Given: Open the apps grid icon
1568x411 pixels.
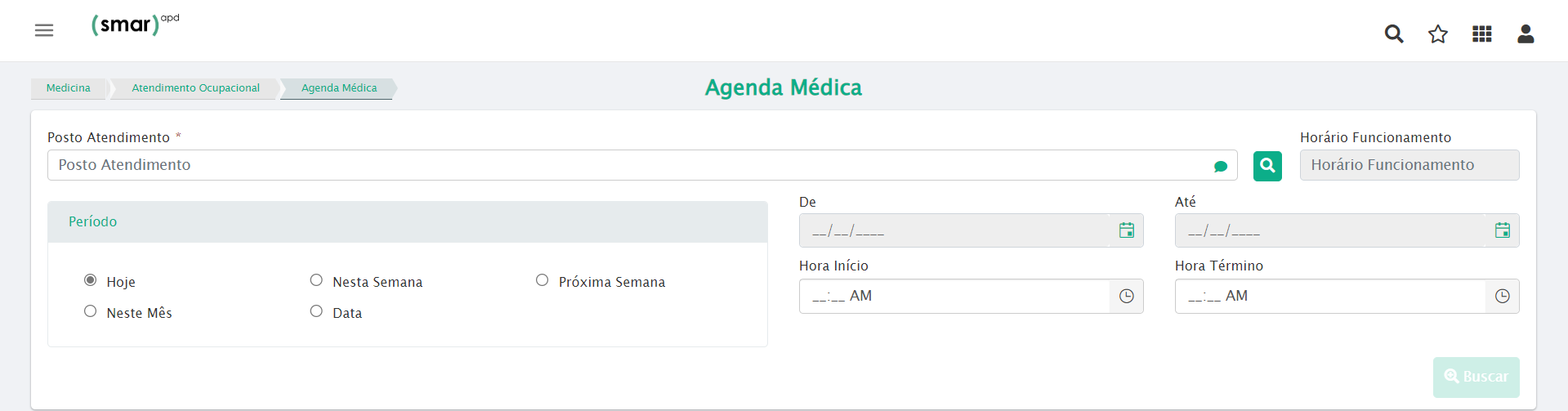Looking at the screenshot, I should click(1482, 34).
